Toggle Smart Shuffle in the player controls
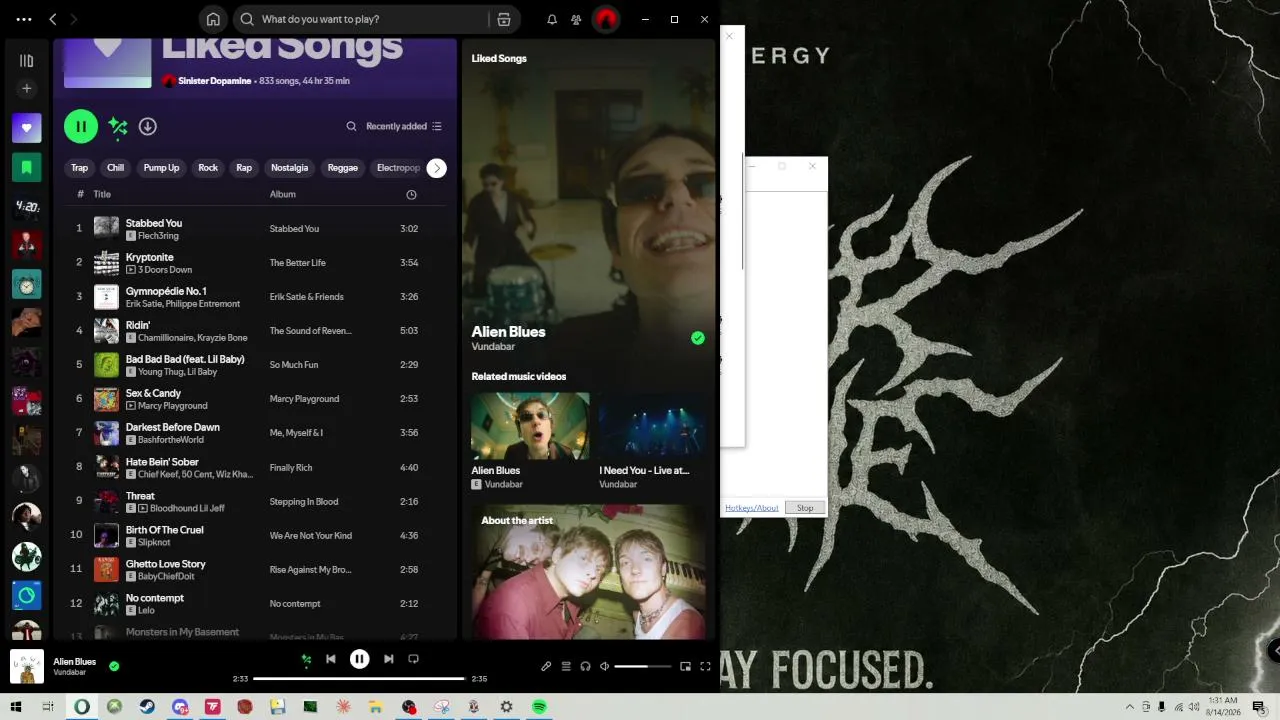The image size is (1280, 720). tap(306, 659)
